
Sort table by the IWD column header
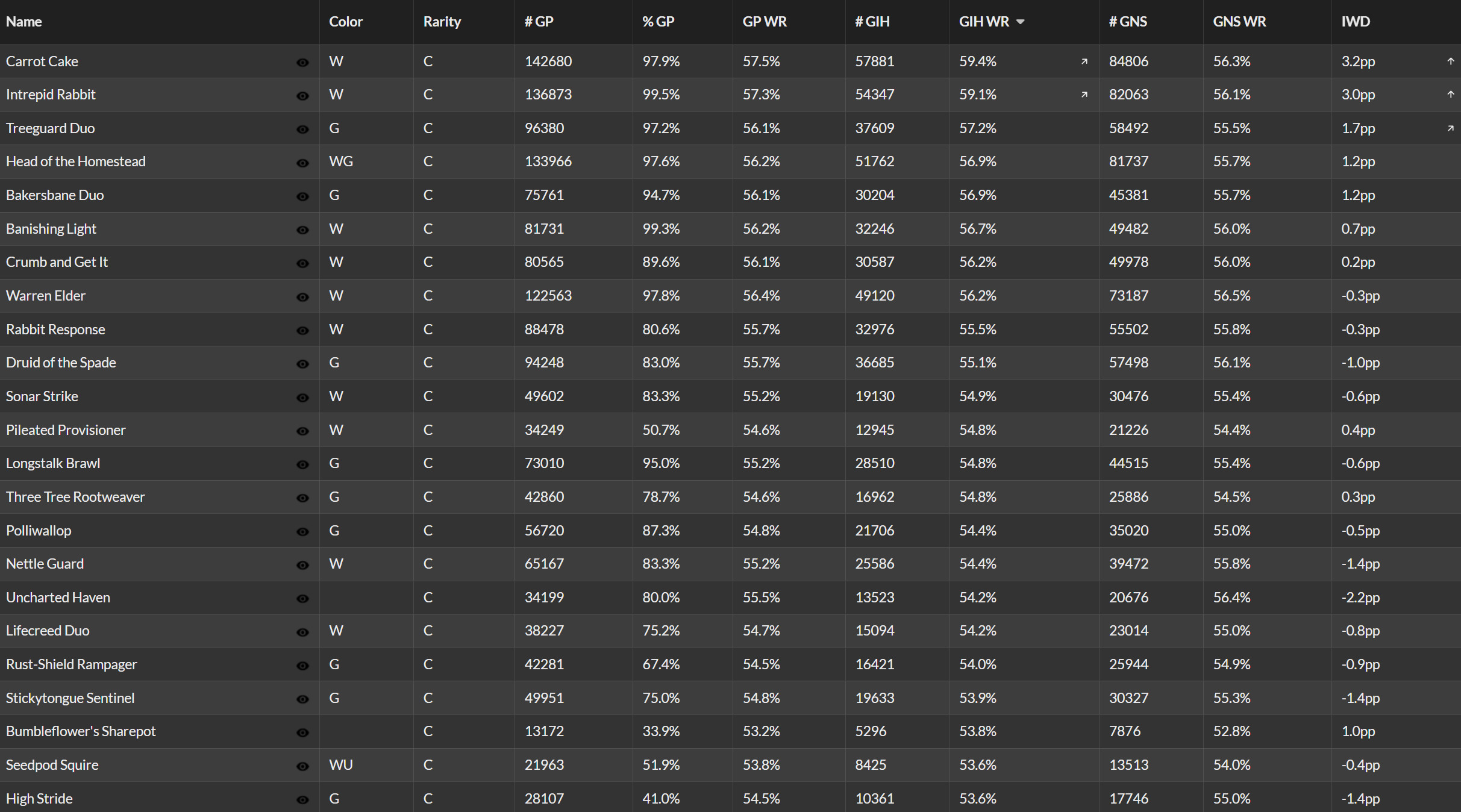coord(1356,22)
